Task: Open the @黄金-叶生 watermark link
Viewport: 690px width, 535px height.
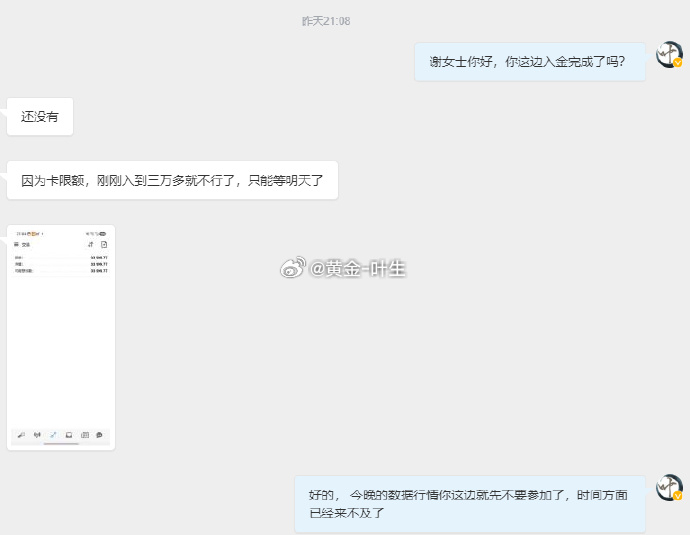Action: (357, 268)
